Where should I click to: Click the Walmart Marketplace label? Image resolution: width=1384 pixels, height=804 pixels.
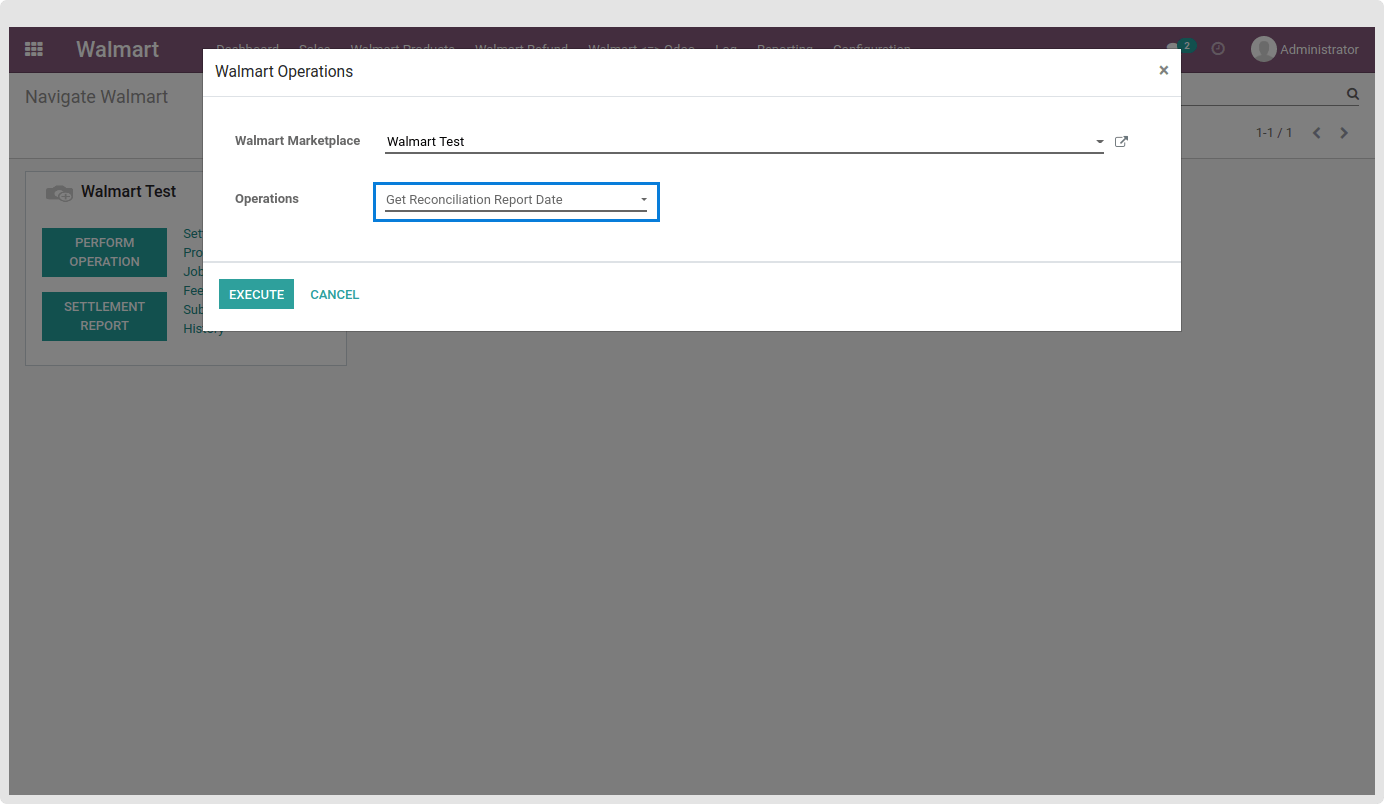pos(297,141)
